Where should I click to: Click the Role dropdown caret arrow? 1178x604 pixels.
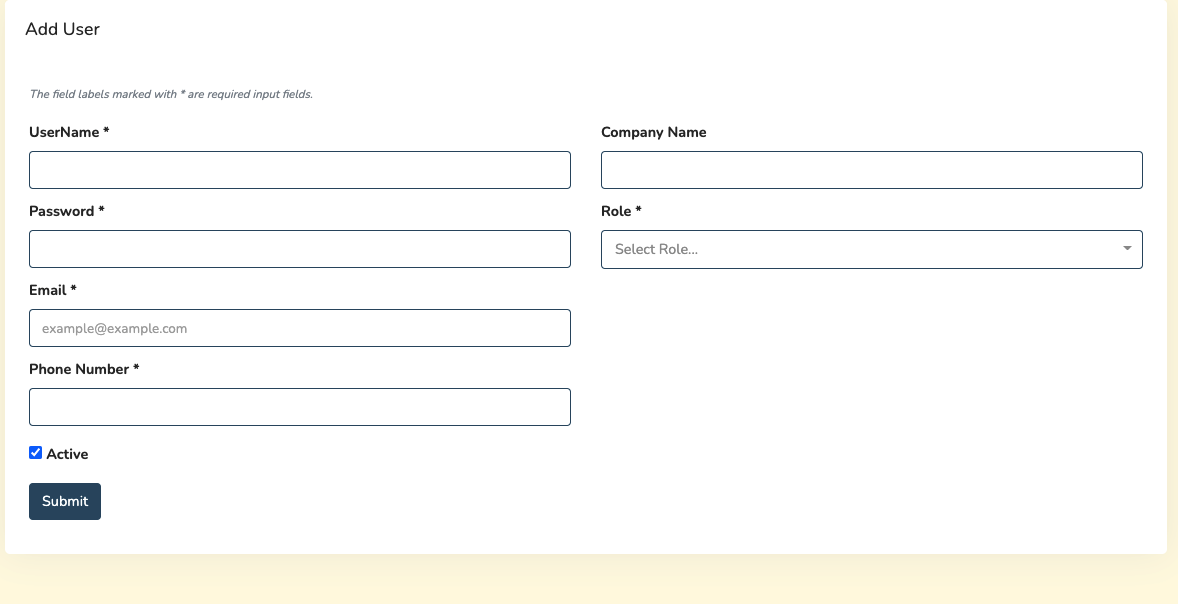click(1127, 249)
